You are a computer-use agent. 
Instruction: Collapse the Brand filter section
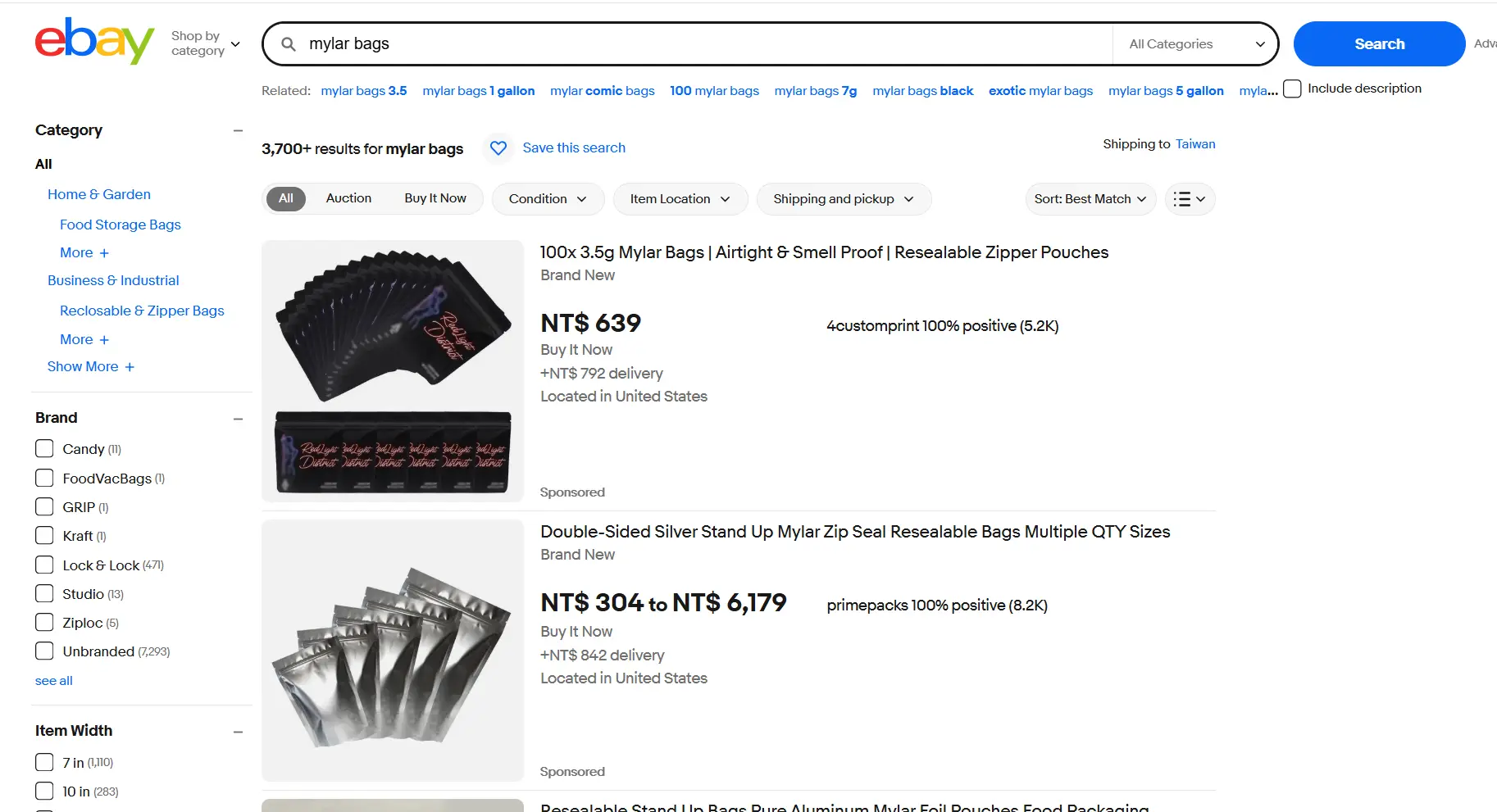point(238,419)
